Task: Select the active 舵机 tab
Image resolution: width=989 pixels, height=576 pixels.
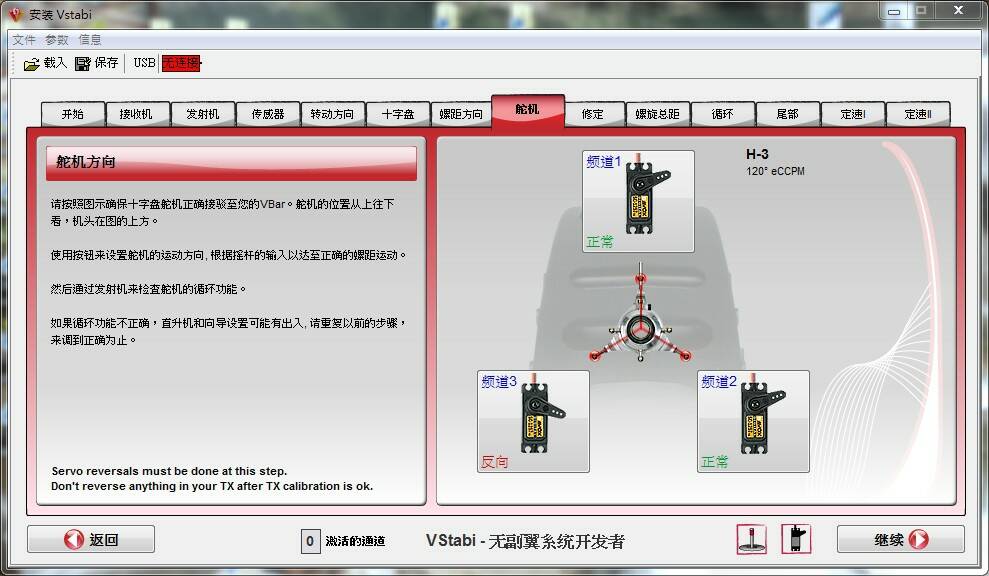Action: [527, 110]
